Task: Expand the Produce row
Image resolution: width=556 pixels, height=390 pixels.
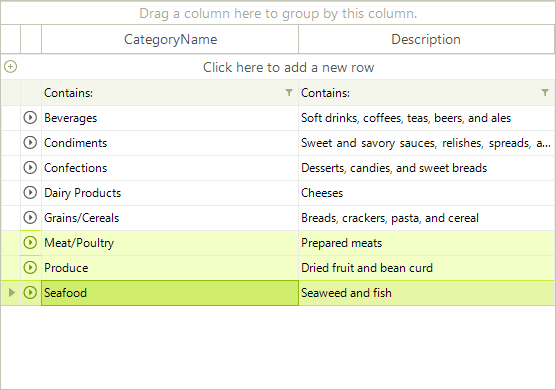Action: (x=30, y=268)
